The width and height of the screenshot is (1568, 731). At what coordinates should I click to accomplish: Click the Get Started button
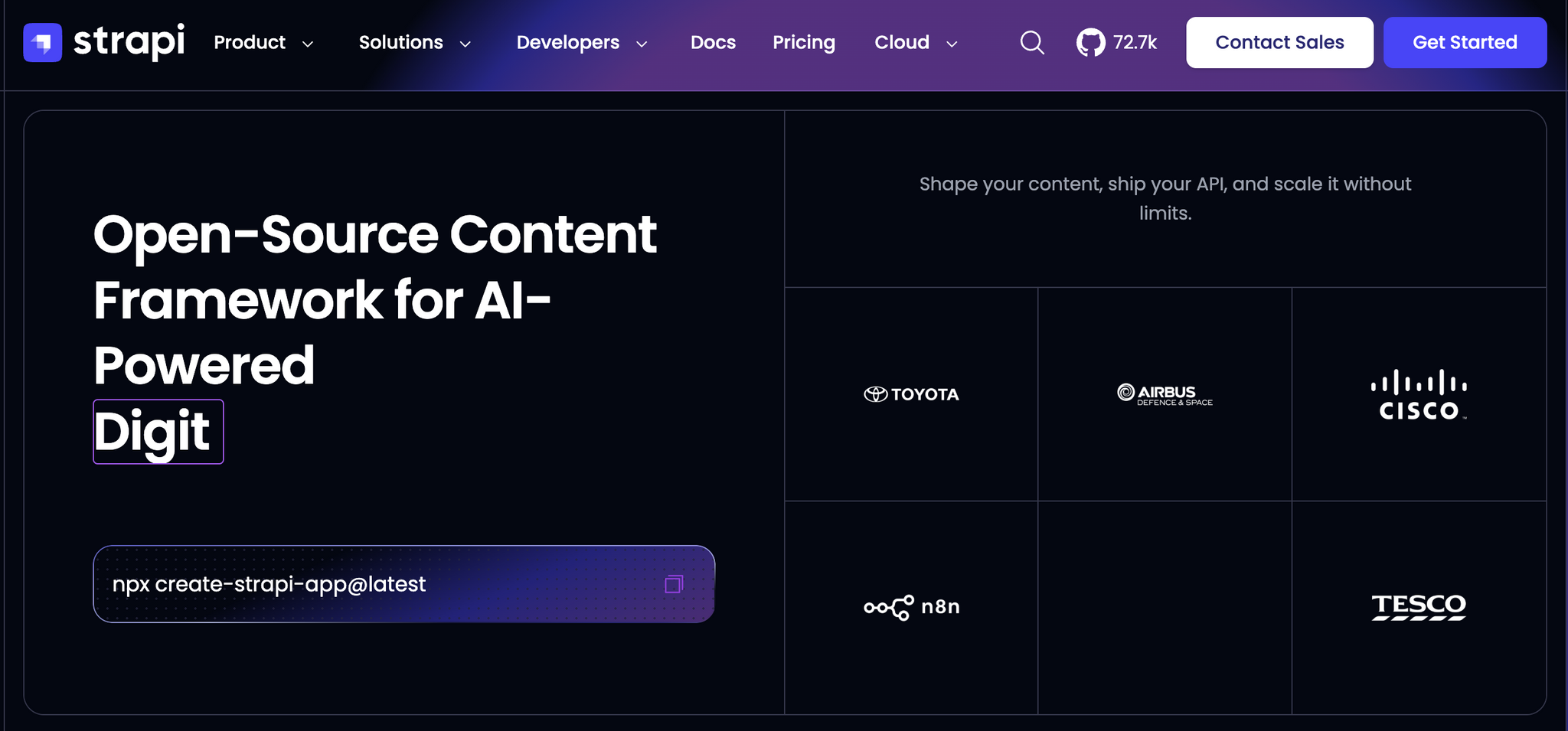[x=1465, y=43]
